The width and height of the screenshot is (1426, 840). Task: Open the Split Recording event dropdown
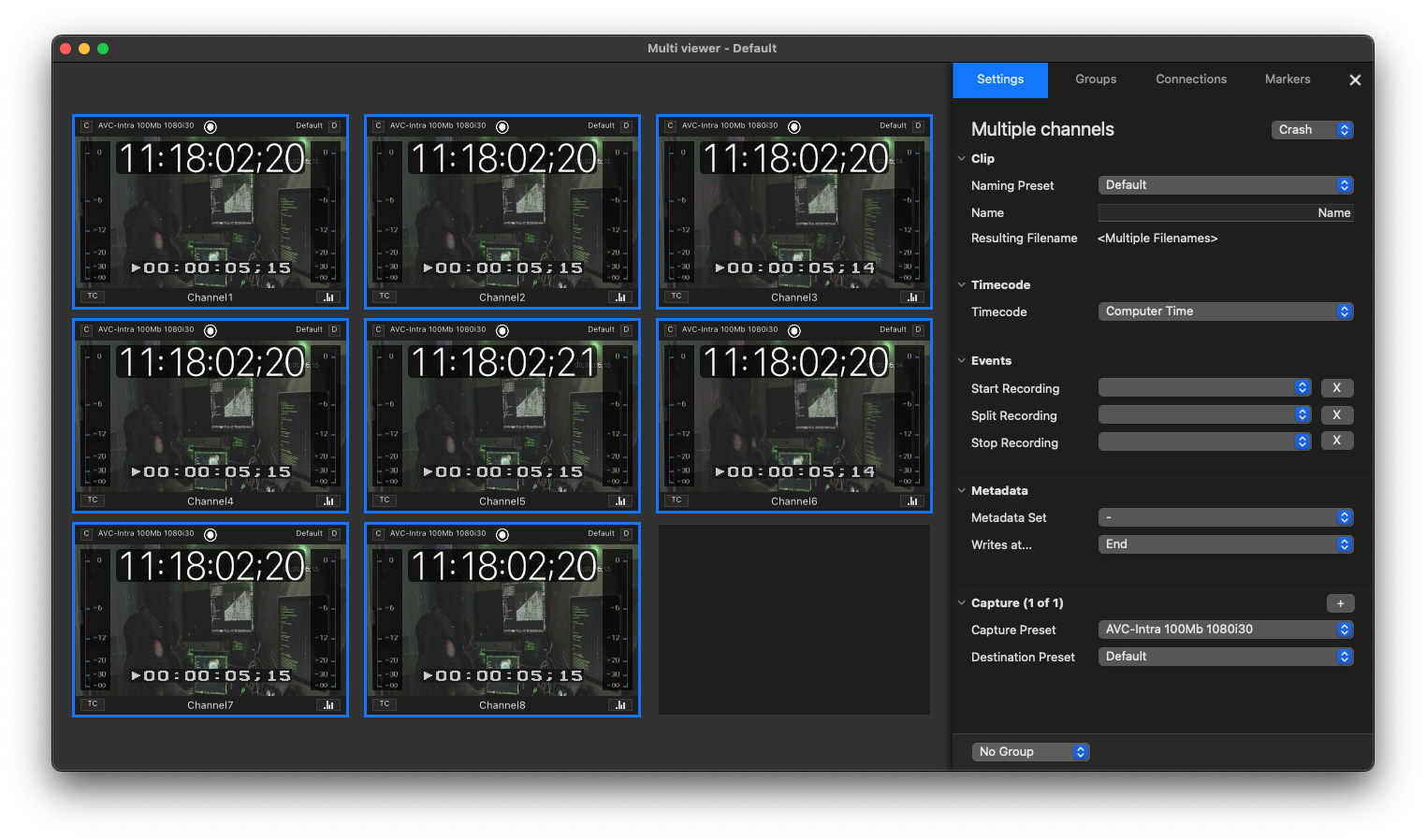[x=1204, y=415]
